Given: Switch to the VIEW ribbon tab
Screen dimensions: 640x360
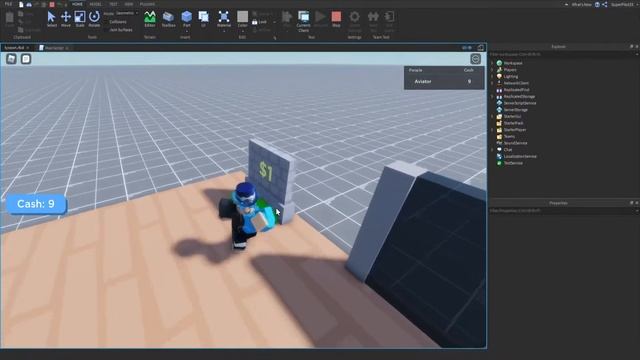Looking at the screenshot, I should (129, 4).
